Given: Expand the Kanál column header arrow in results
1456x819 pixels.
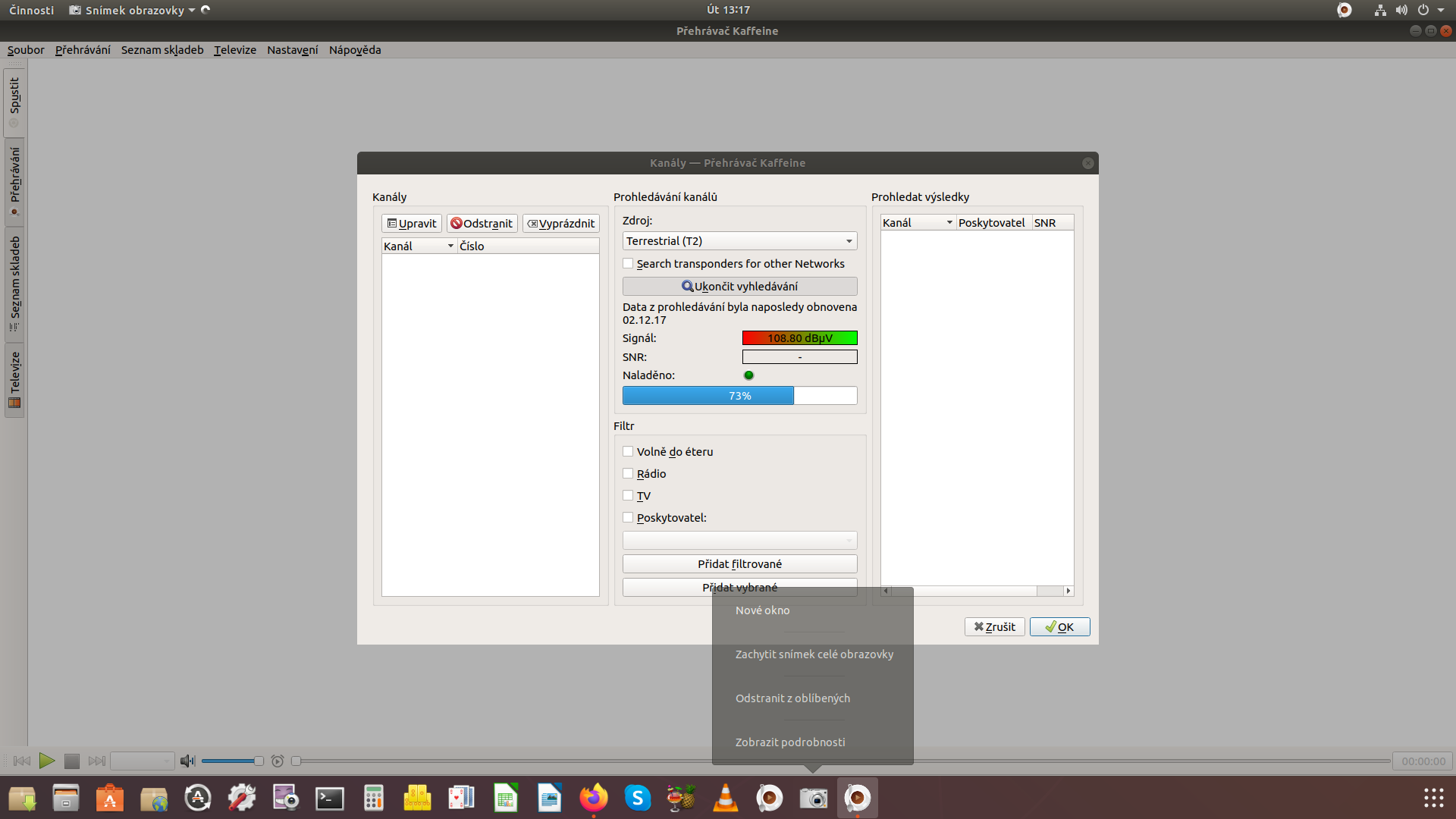Looking at the screenshot, I should click(949, 223).
